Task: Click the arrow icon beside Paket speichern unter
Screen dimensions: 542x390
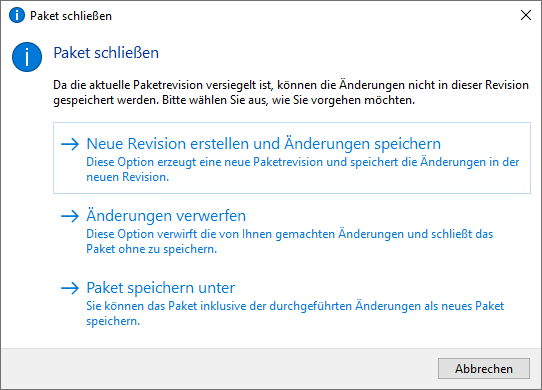Action: (x=70, y=288)
